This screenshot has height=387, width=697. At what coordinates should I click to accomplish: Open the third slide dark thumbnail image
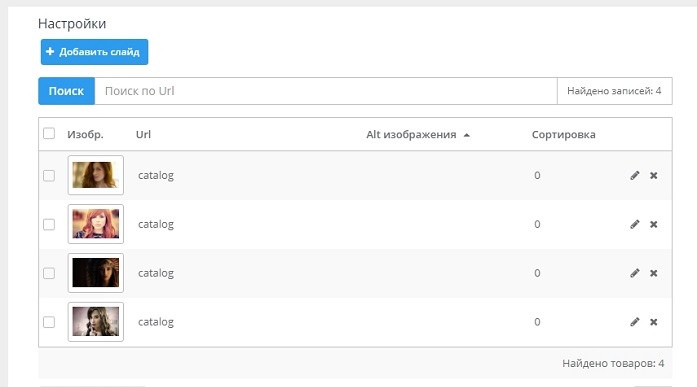[96, 273]
